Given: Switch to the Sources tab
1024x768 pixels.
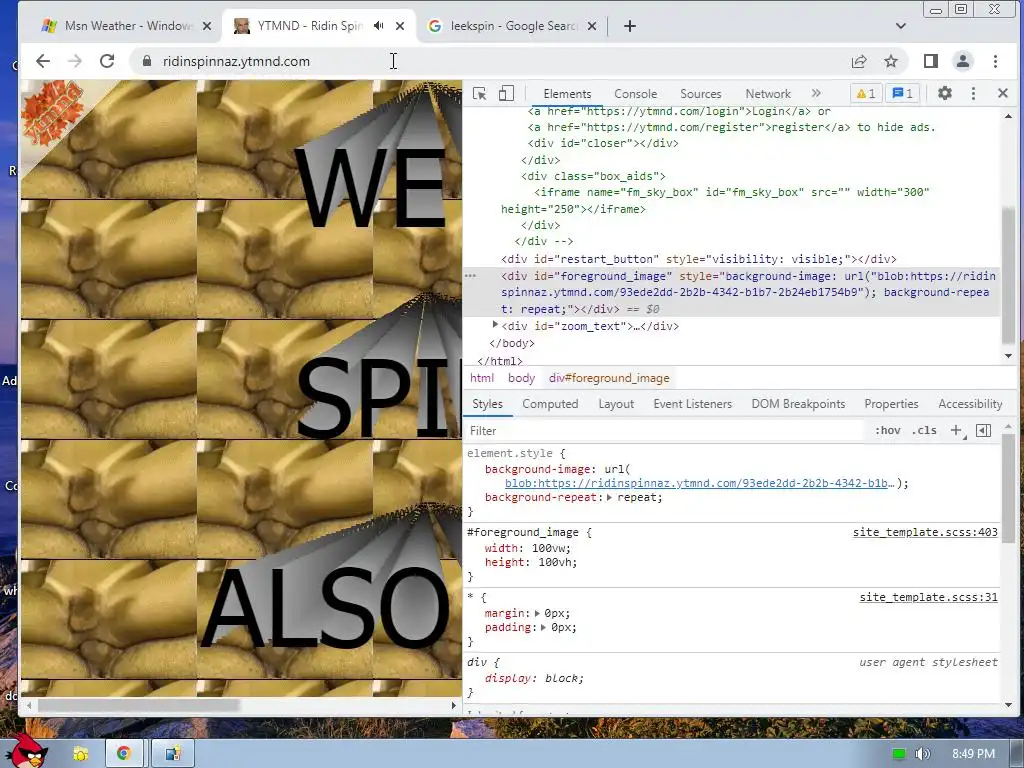Looking at the screenshot, I should click(x=701, y=94).
